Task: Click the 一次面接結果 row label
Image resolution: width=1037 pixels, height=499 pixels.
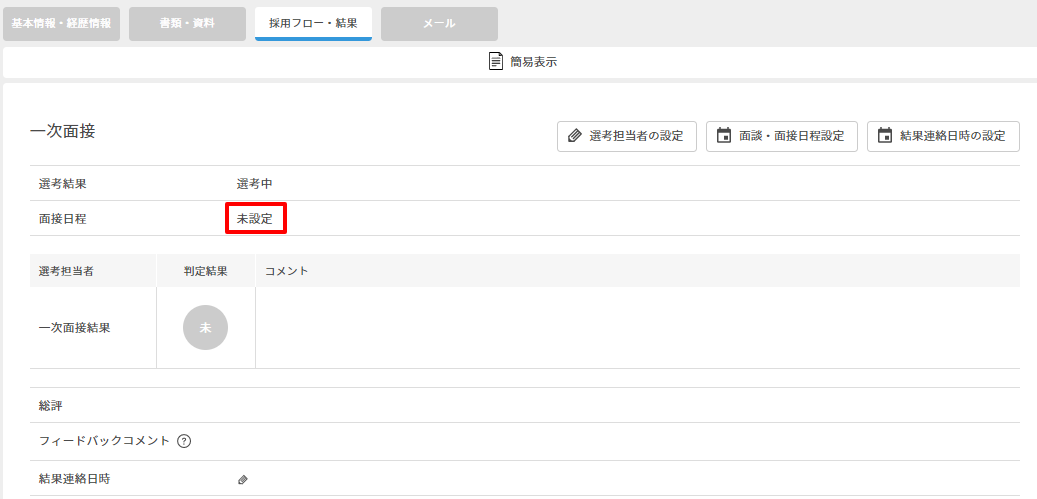Action: coord(74,328)
